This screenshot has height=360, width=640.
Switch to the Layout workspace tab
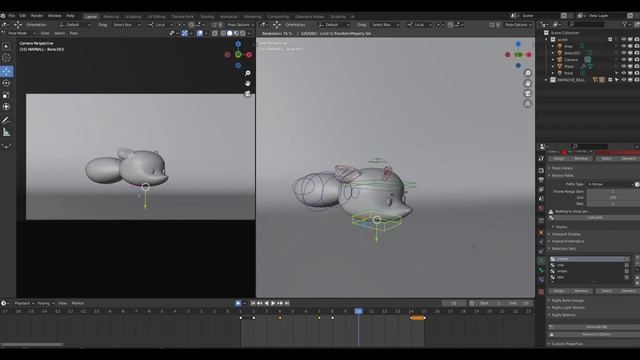pyautogui.click(x=91, y=17)
